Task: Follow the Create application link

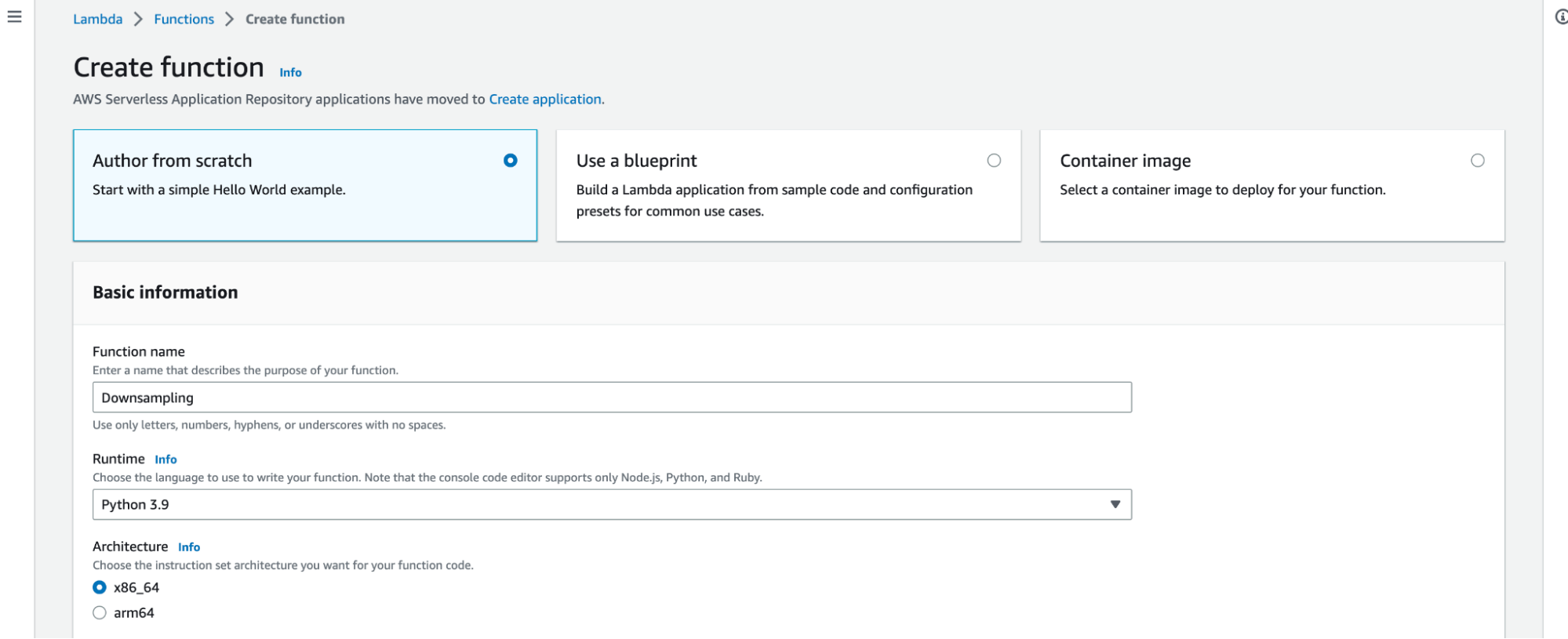Action: pos(545,99)
